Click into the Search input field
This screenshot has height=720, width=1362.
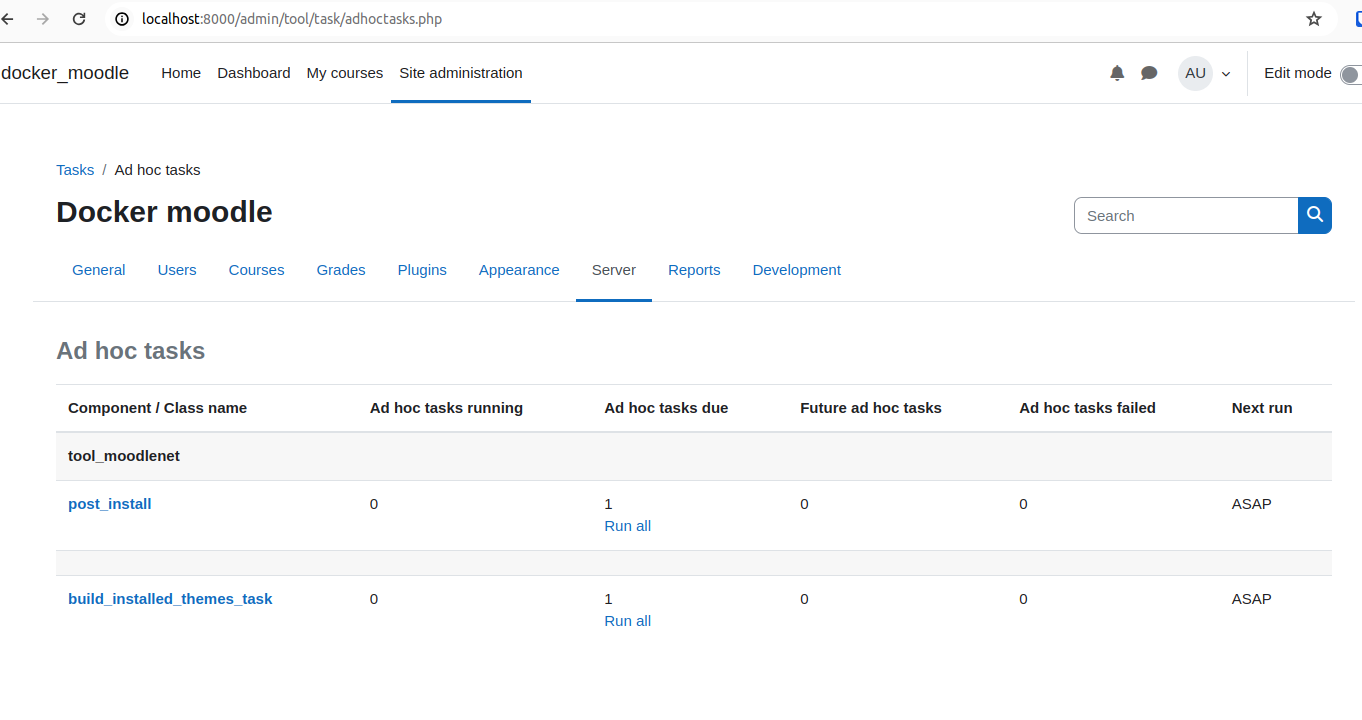(1186, 215)
